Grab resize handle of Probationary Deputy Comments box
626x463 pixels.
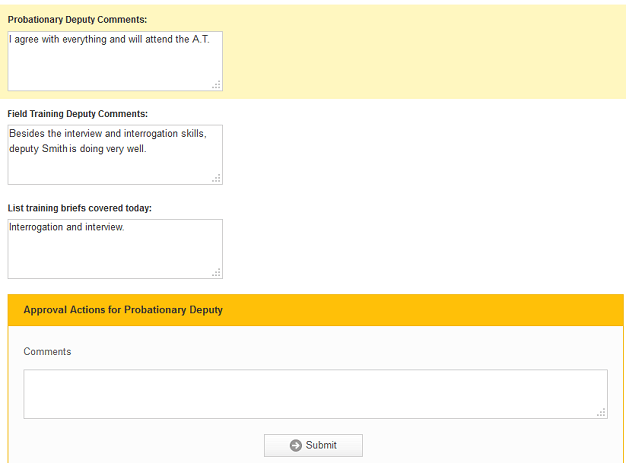(216, 85)
